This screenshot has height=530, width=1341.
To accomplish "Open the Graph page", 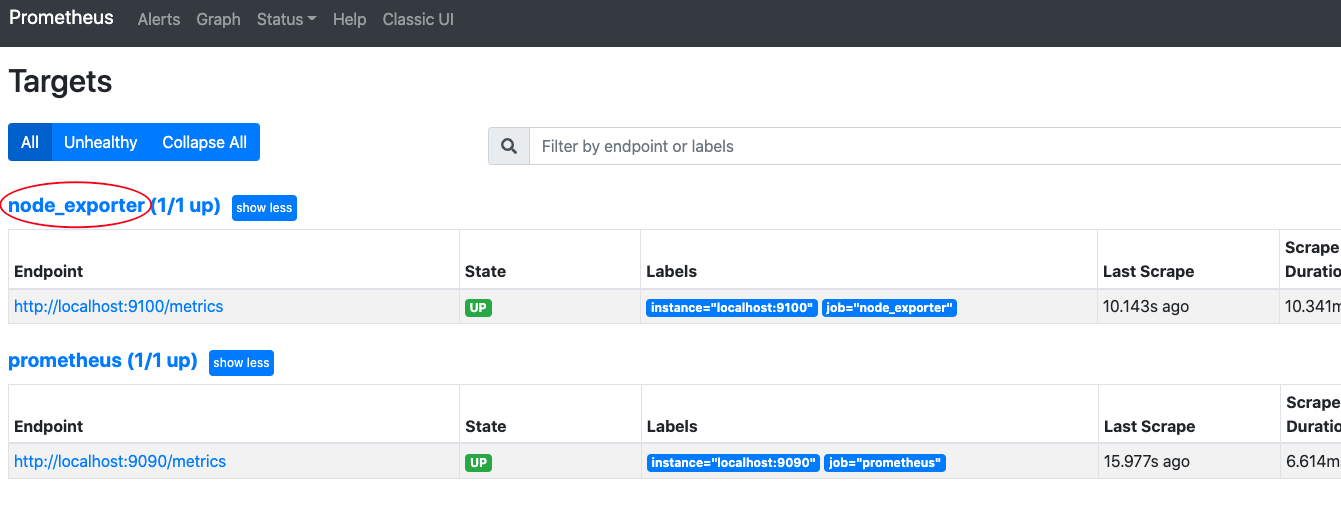I will coord(218,19).
